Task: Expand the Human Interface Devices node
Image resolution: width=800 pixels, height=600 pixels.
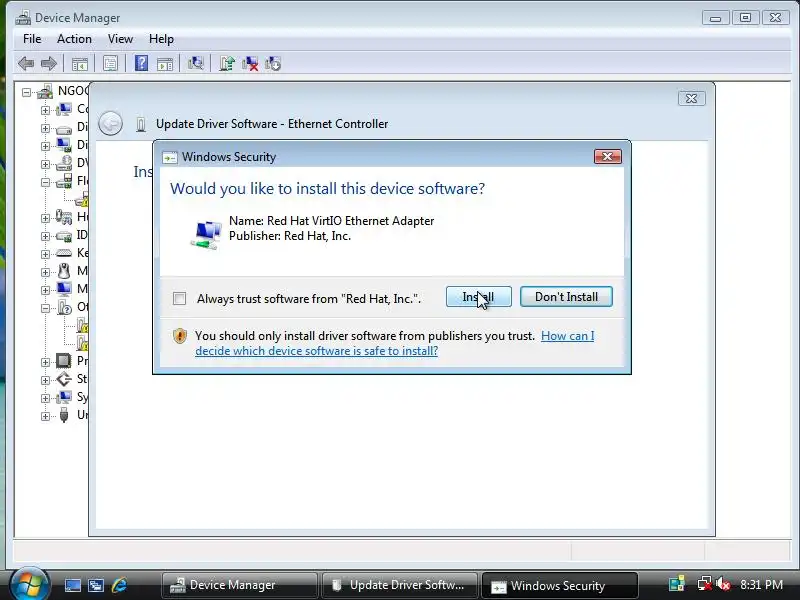Action: [45, 218]
